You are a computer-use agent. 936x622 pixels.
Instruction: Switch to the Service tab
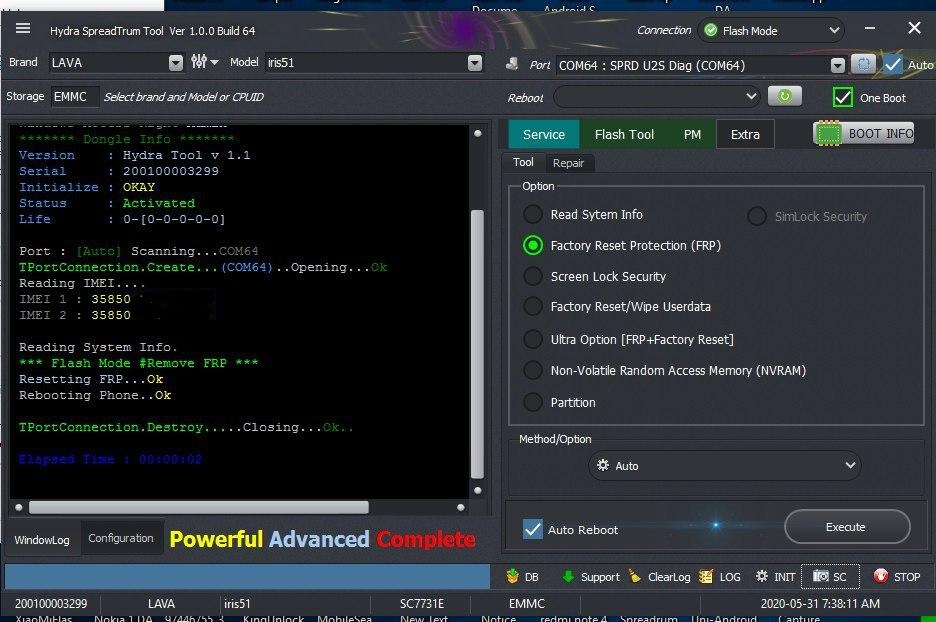(x=544, y=134)
